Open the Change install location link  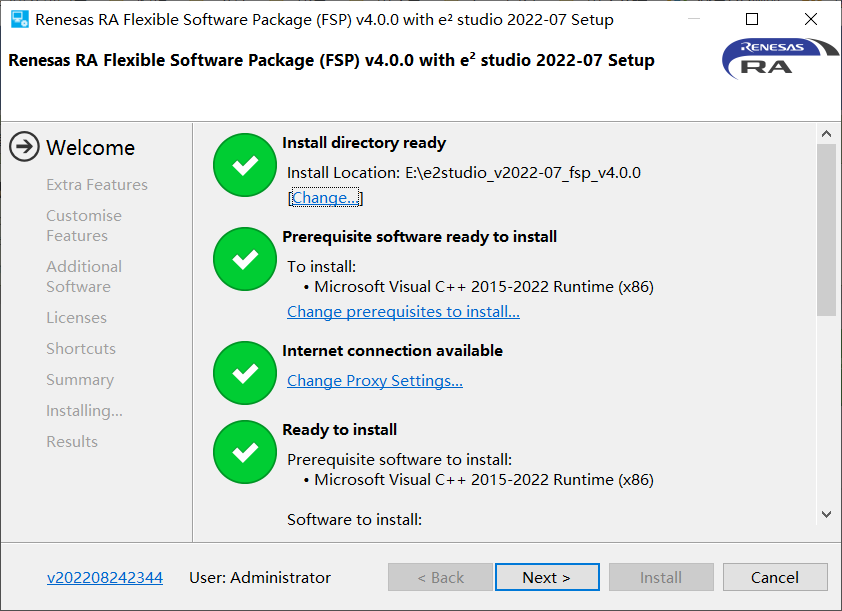coord(325,198)
